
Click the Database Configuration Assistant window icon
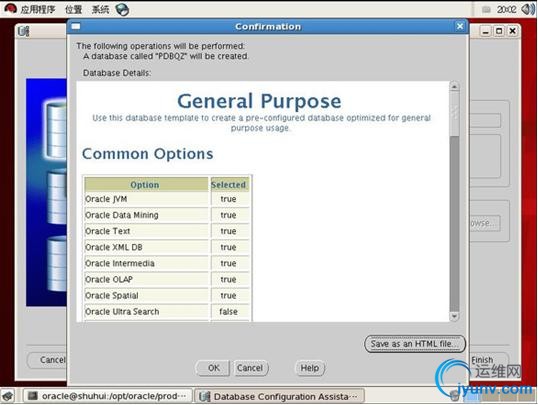click(x=24, y=32)
